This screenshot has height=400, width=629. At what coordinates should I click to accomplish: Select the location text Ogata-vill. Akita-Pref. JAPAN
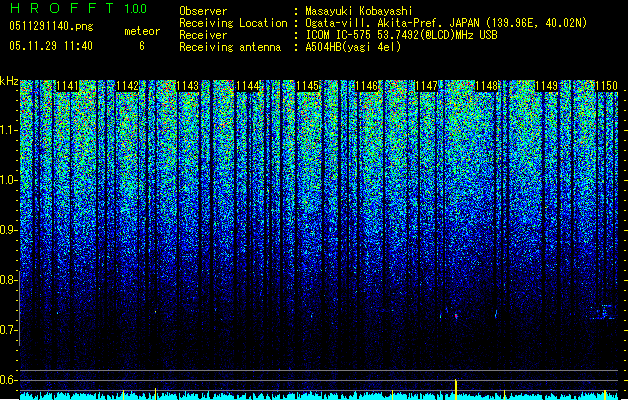coord(393,23)
